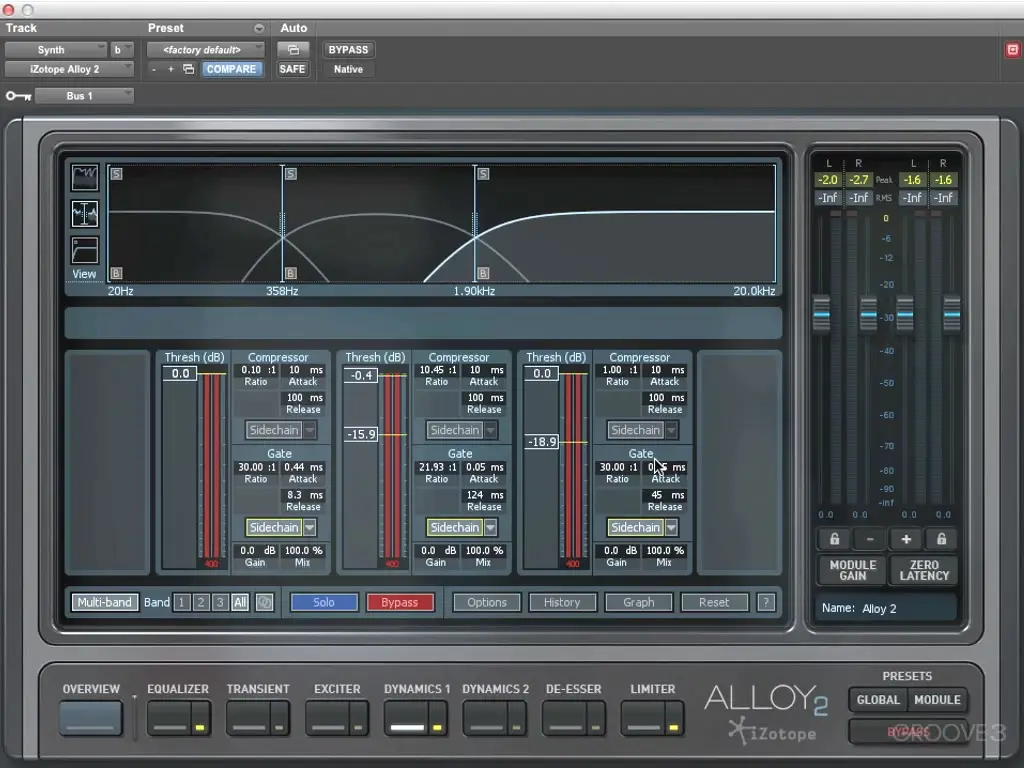The height and width of the screenshot is (768, 1024).
Task: Click the Graph button
Action: (x=639, y=602)
